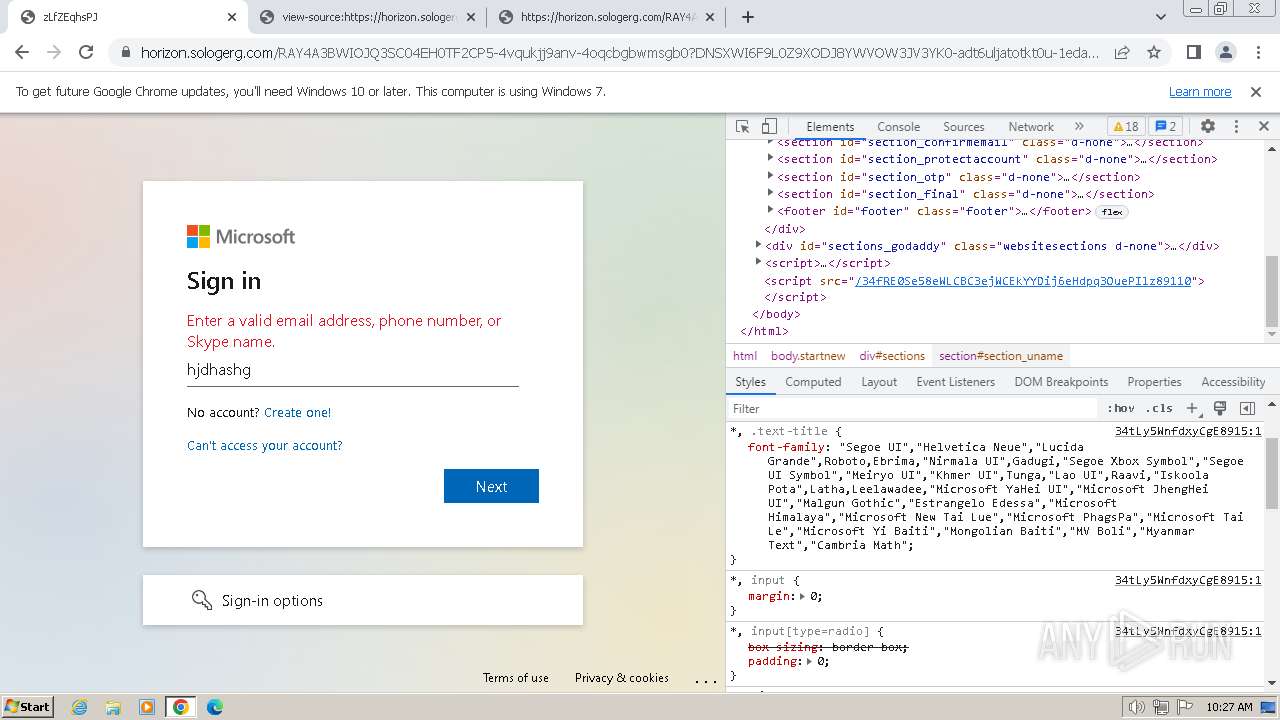Open Privacy & cookies link
This screenshot has width=1280, height=720.
[x=622, y=678]
